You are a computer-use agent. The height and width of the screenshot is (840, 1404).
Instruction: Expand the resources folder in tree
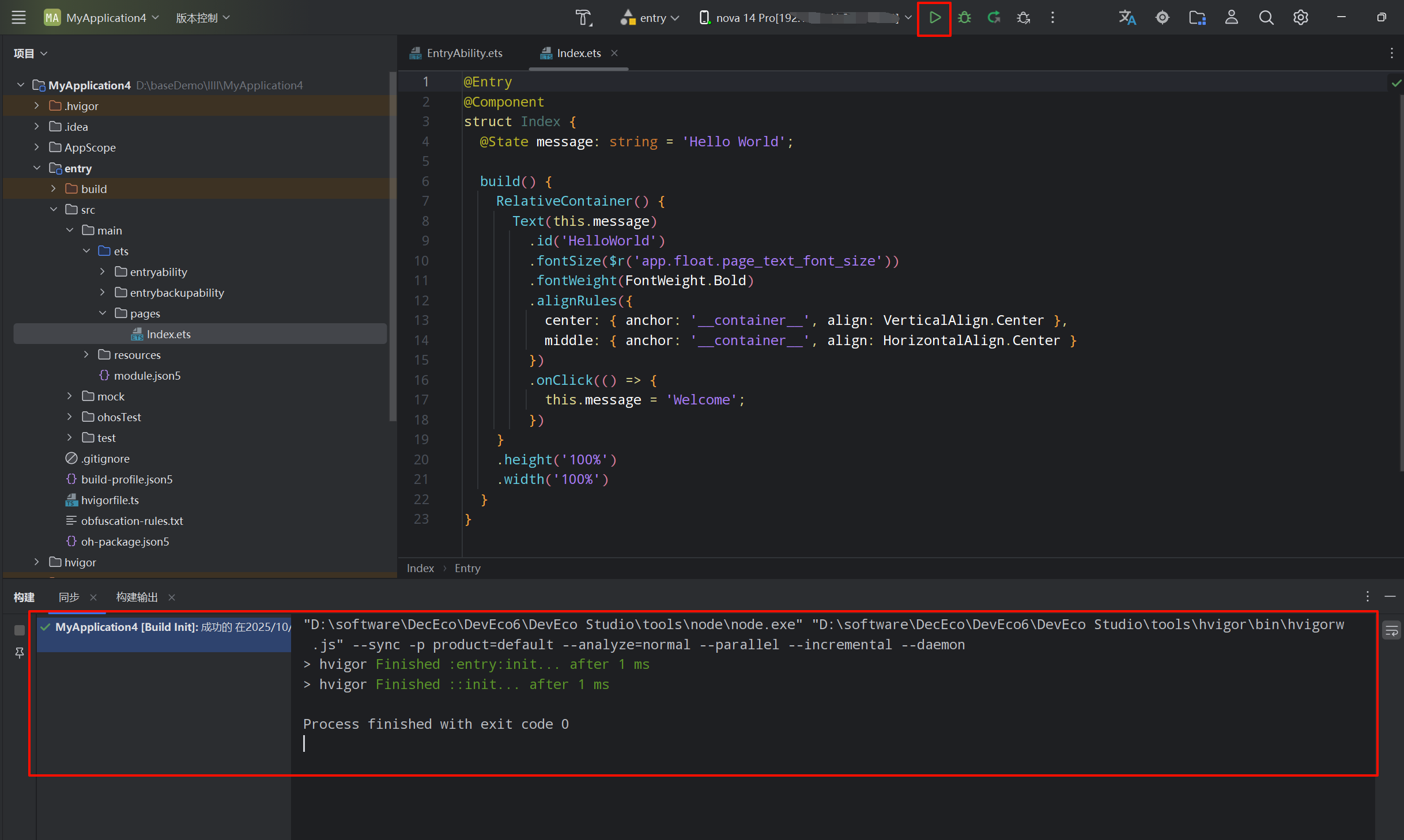pos(86,354)
